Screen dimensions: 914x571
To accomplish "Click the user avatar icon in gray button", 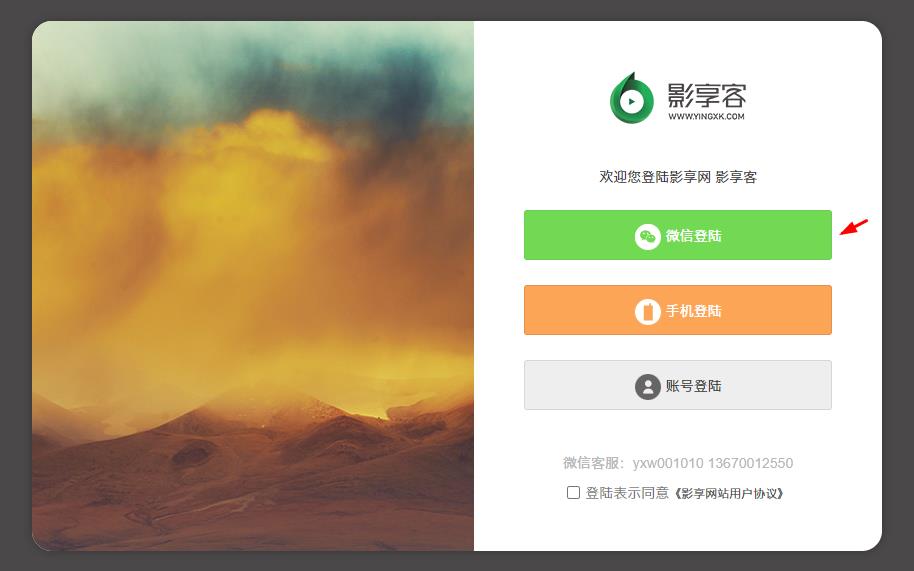I will point(647,386).
